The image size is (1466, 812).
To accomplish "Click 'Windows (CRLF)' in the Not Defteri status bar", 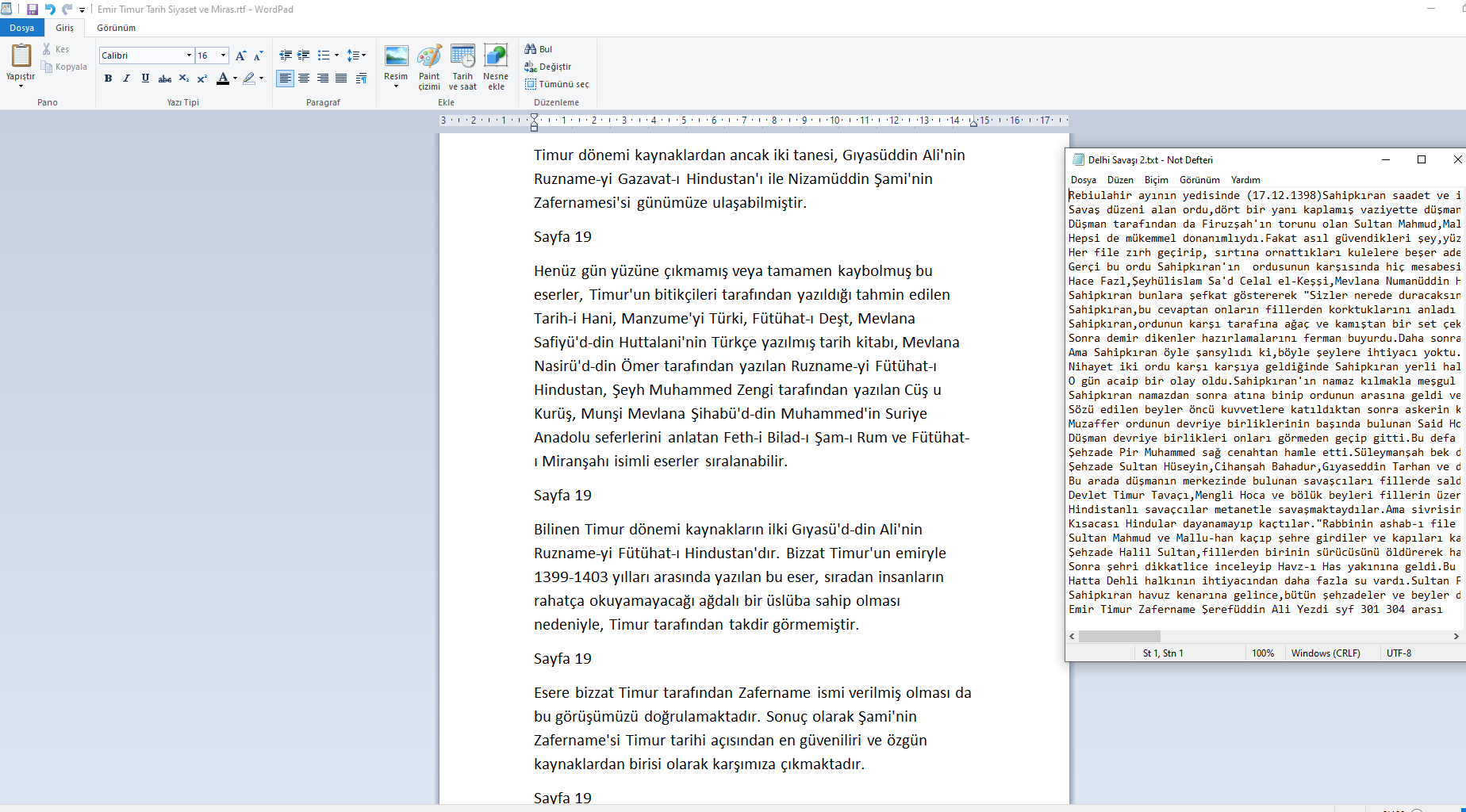I will 1326,653.
